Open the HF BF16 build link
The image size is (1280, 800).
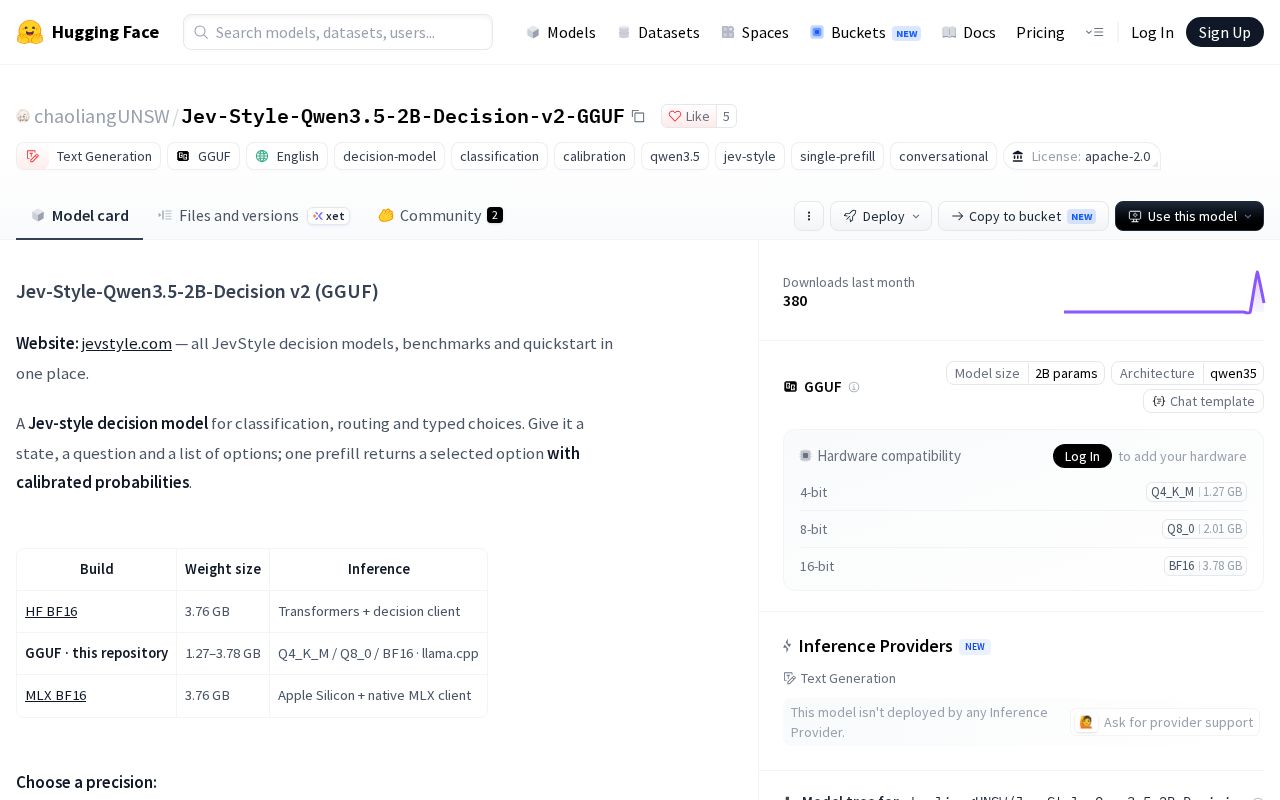pos(51,611)
